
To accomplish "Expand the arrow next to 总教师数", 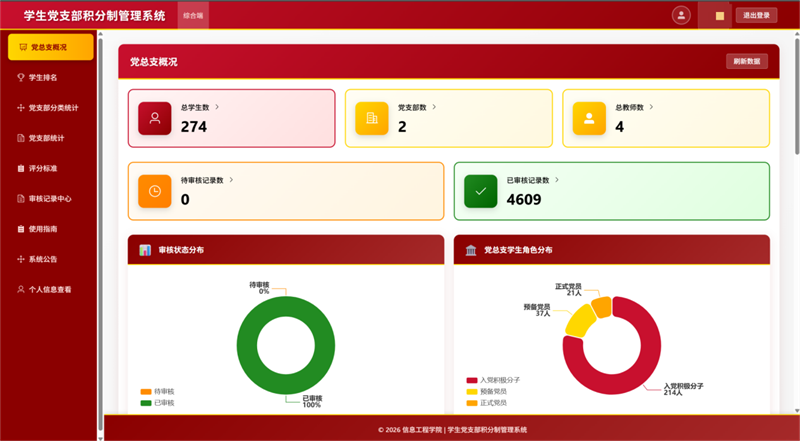I will click(x=652, y=106).
